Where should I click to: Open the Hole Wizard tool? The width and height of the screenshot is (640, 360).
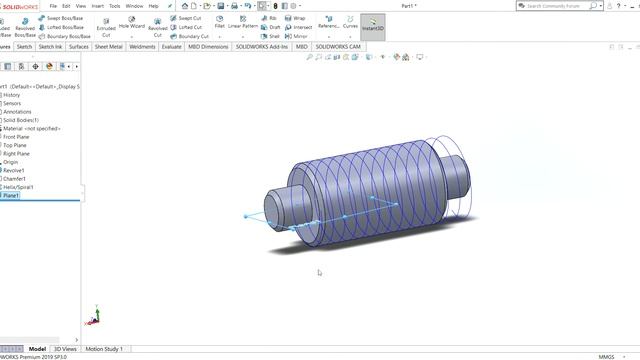click(x=131, y=22)
